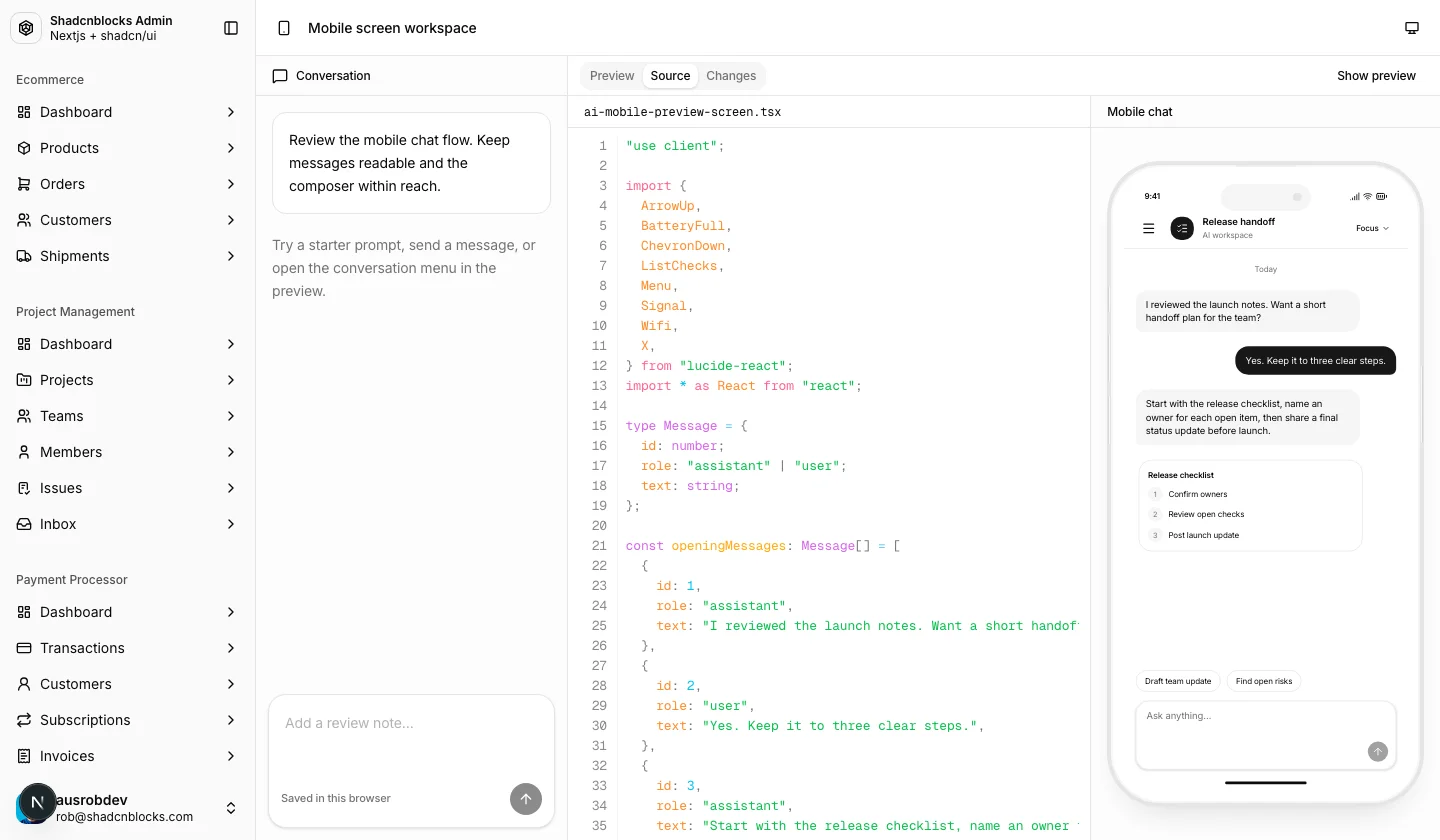Click the Inbox envelope icon in sidebar

pos(24,524)
